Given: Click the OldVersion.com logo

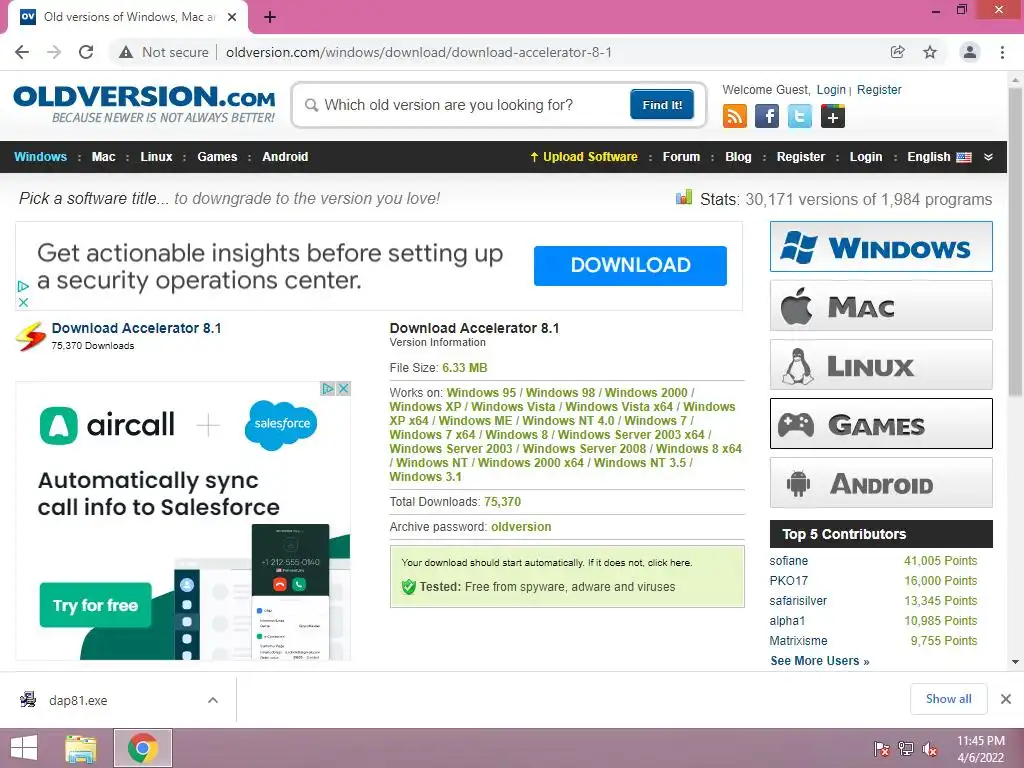Looking at the screenshot, I should 144,104.
